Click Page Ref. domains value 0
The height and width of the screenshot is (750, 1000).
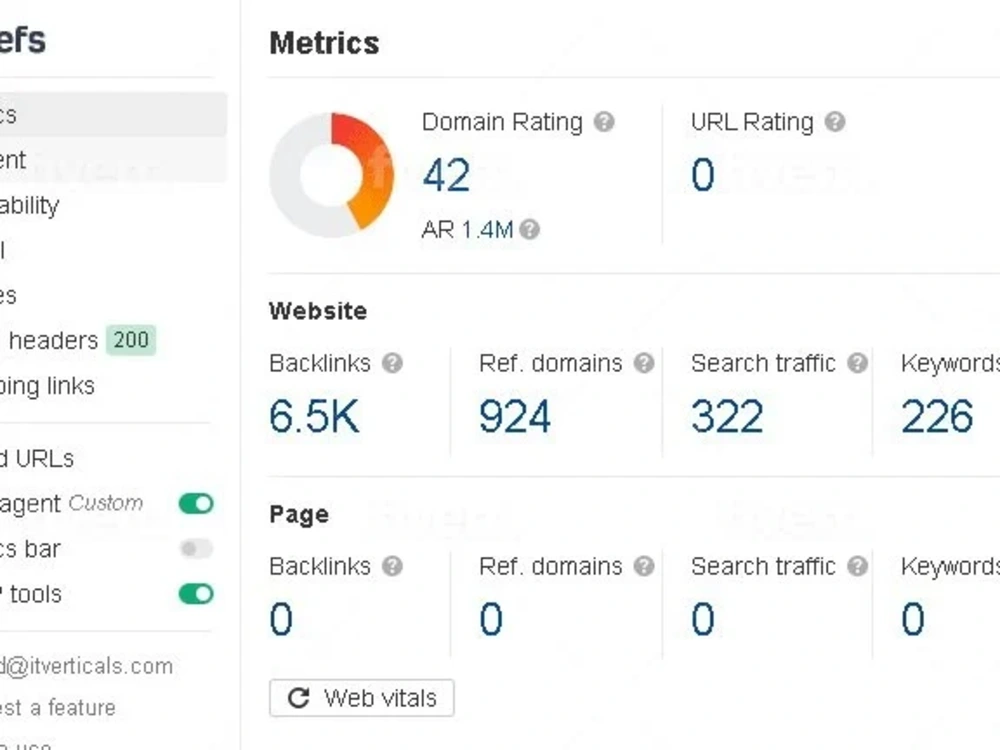(x=491, y=619)
